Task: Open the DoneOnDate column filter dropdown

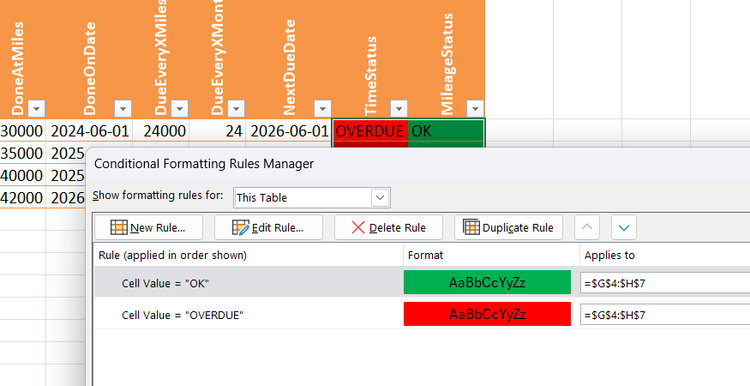Action: (x=123, y=109)
